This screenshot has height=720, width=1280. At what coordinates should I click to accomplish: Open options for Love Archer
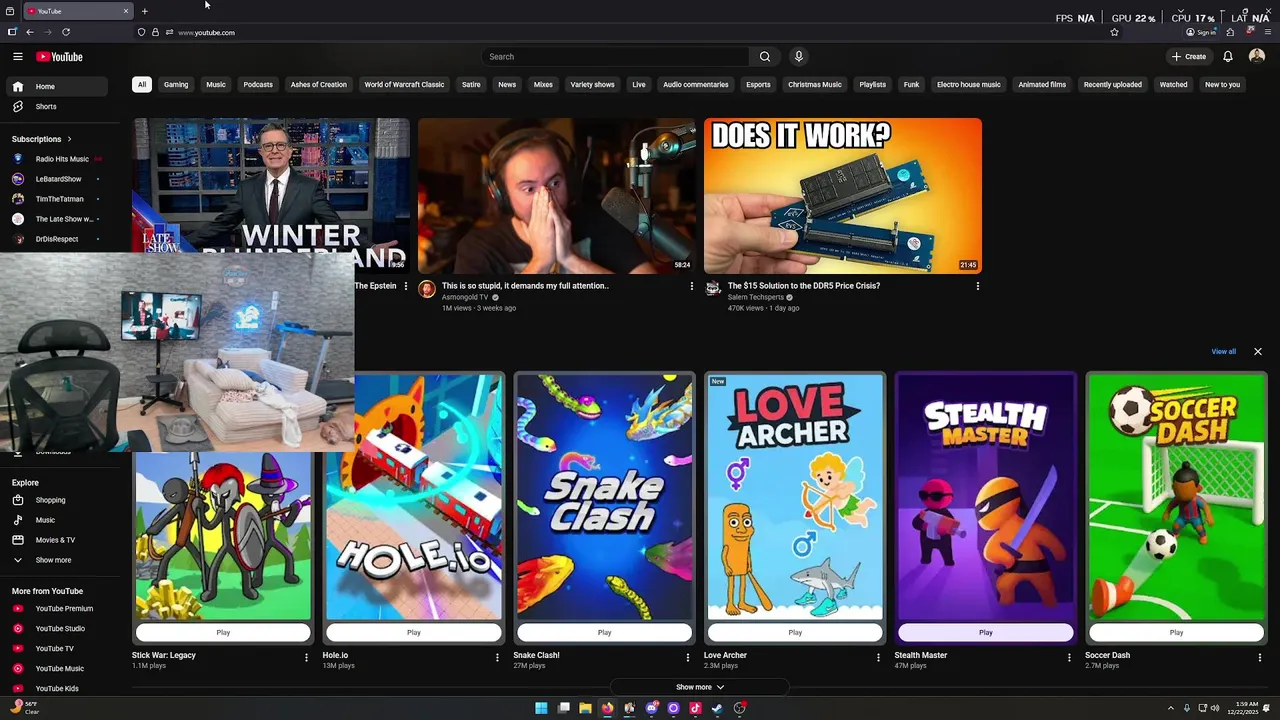point(878,657)
